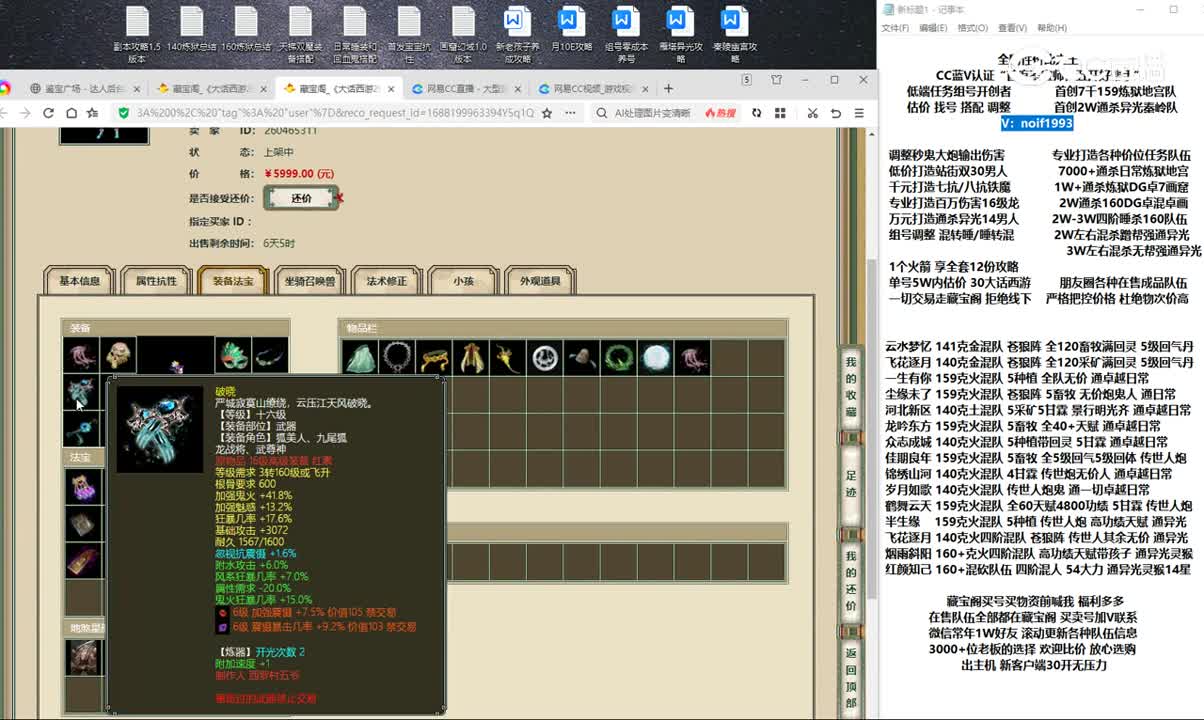Select the green robe in 物品栏
Screen dimensions: 1204x720
[x=359, y=357]
